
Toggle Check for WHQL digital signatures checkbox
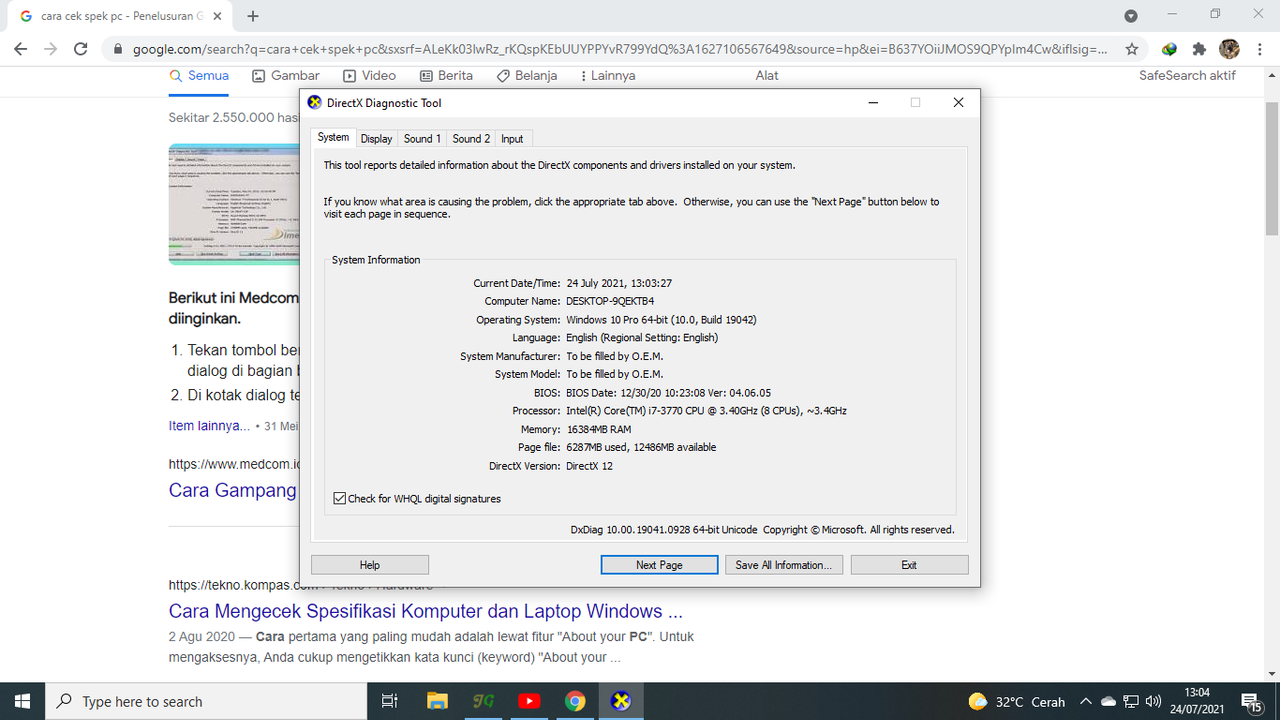click(340, 498)
